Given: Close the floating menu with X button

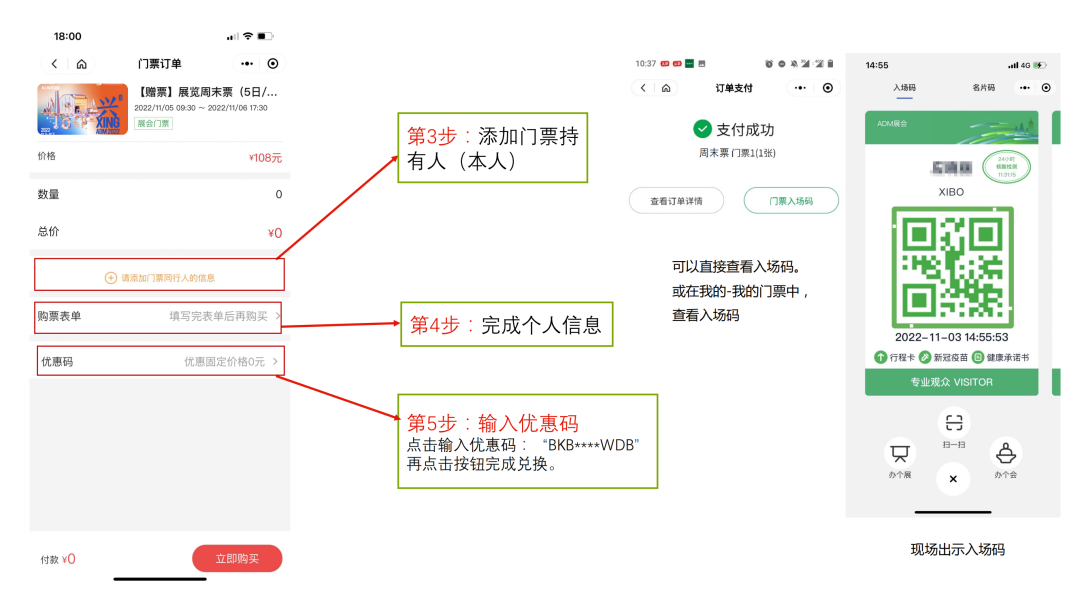Looking at the screenshot, I should pos(953,479).
